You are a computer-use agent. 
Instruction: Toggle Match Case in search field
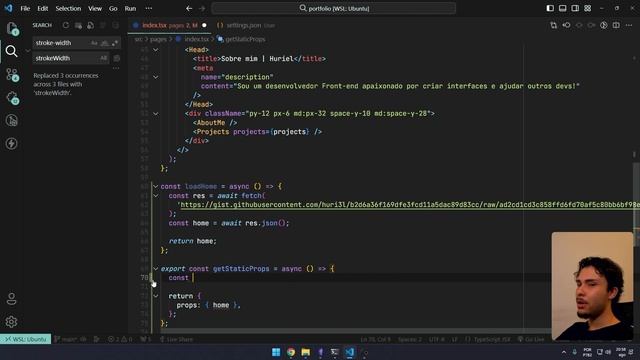coord(94,43)
